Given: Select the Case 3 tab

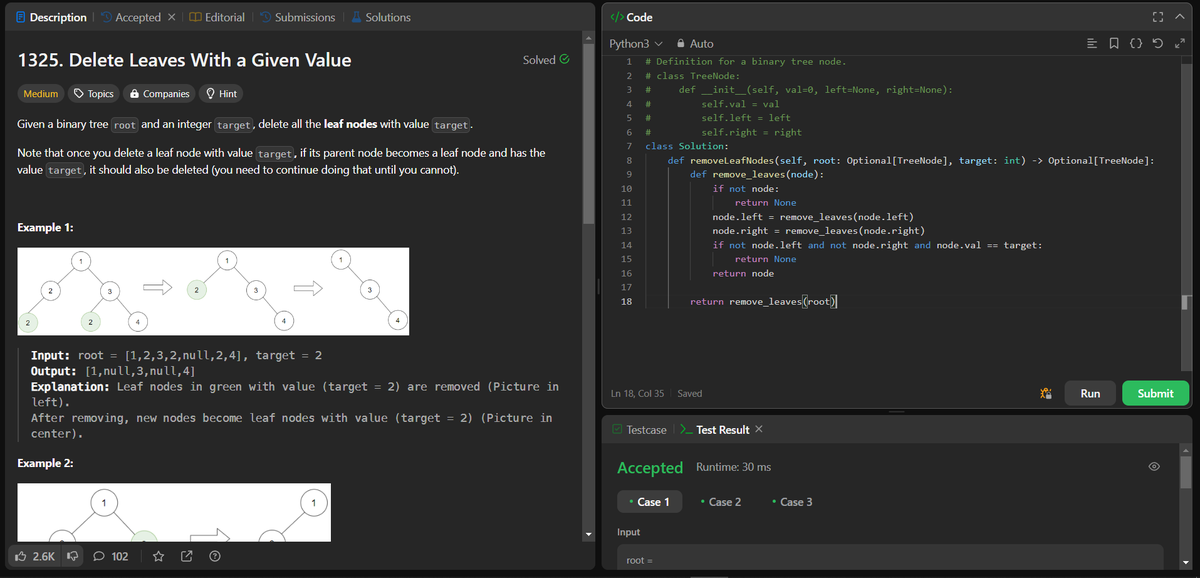Looking at the screenshot, I should click(792, 502).
